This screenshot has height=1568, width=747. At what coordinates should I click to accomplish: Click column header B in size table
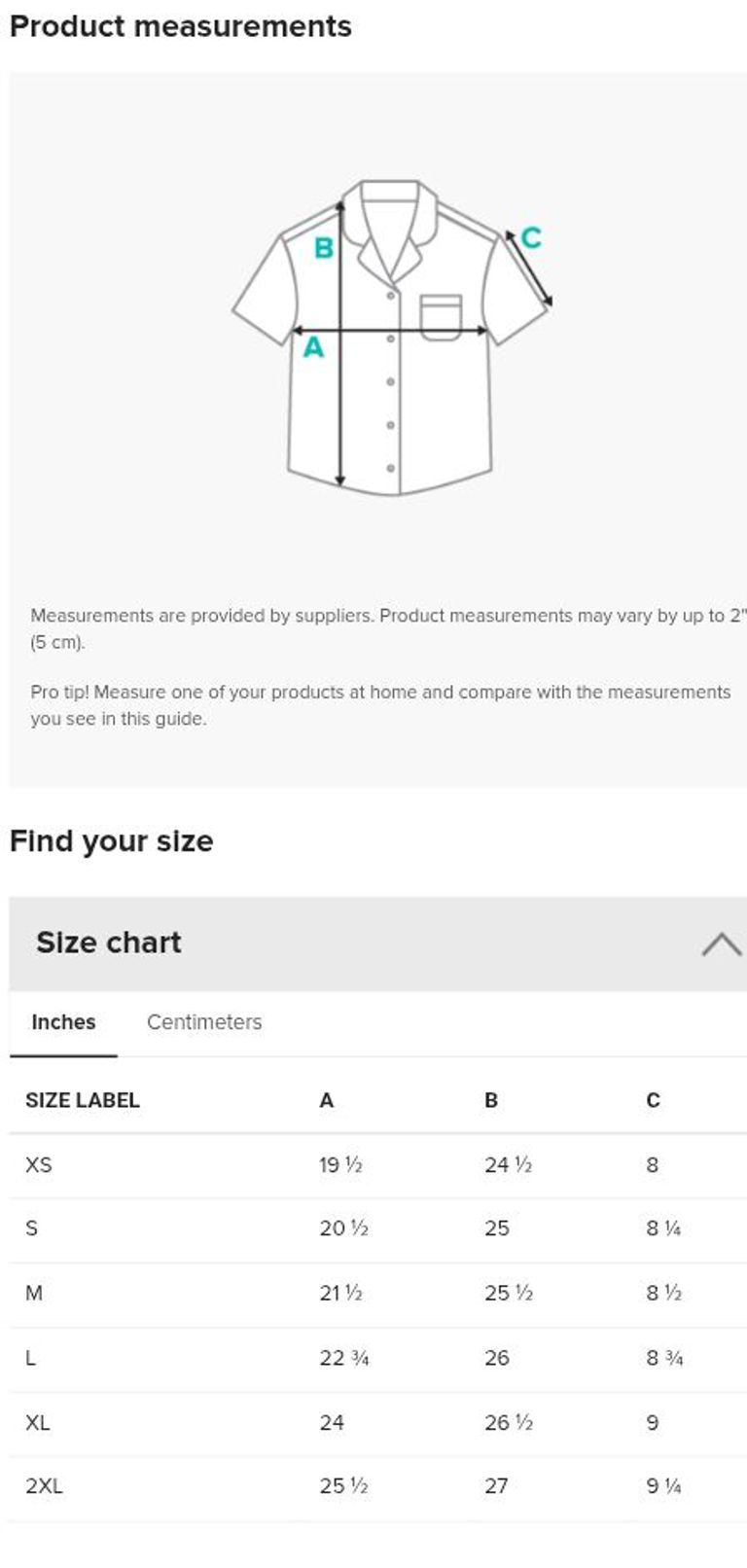click(x=491, y=1100)
